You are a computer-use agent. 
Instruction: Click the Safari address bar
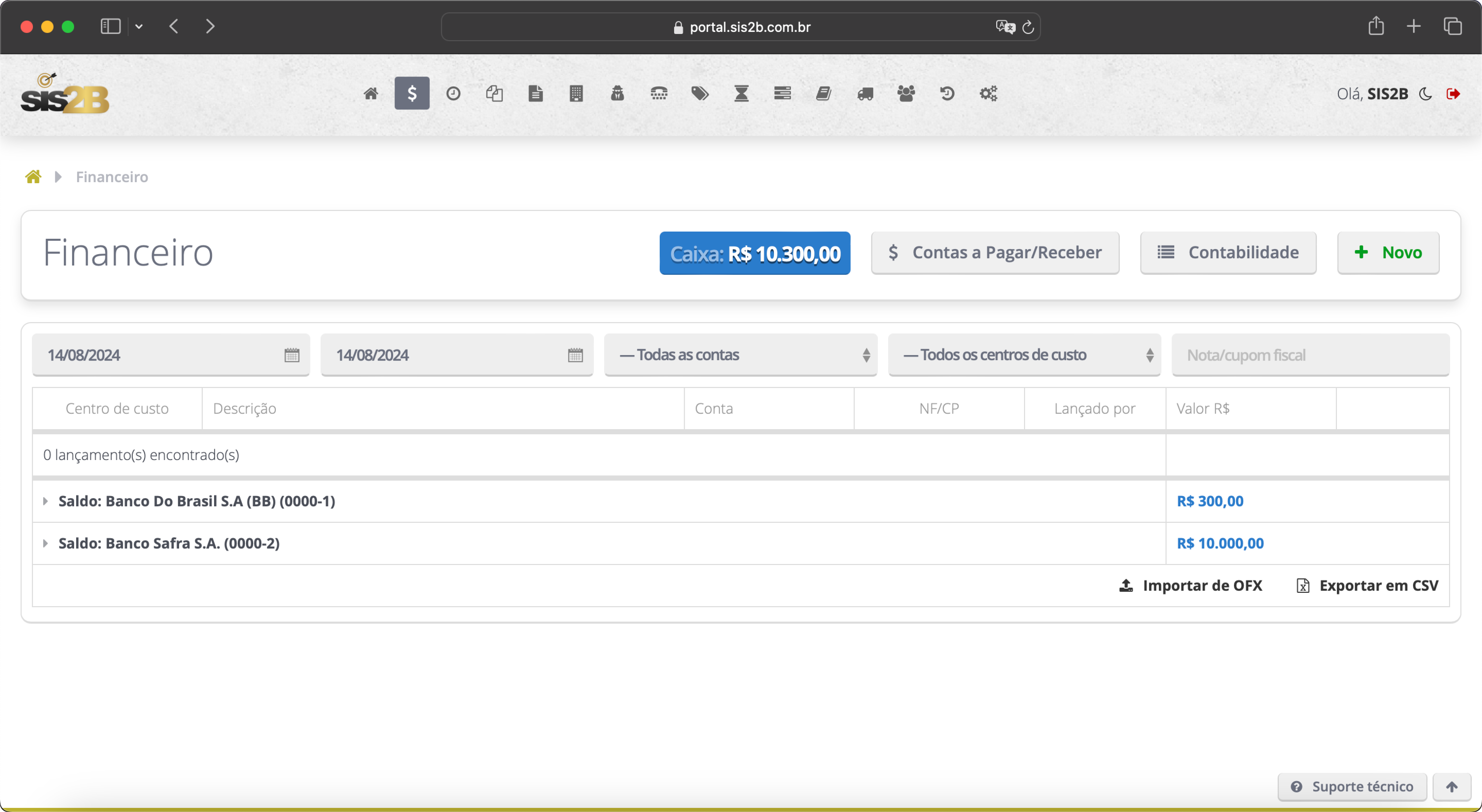pos(741,27)
